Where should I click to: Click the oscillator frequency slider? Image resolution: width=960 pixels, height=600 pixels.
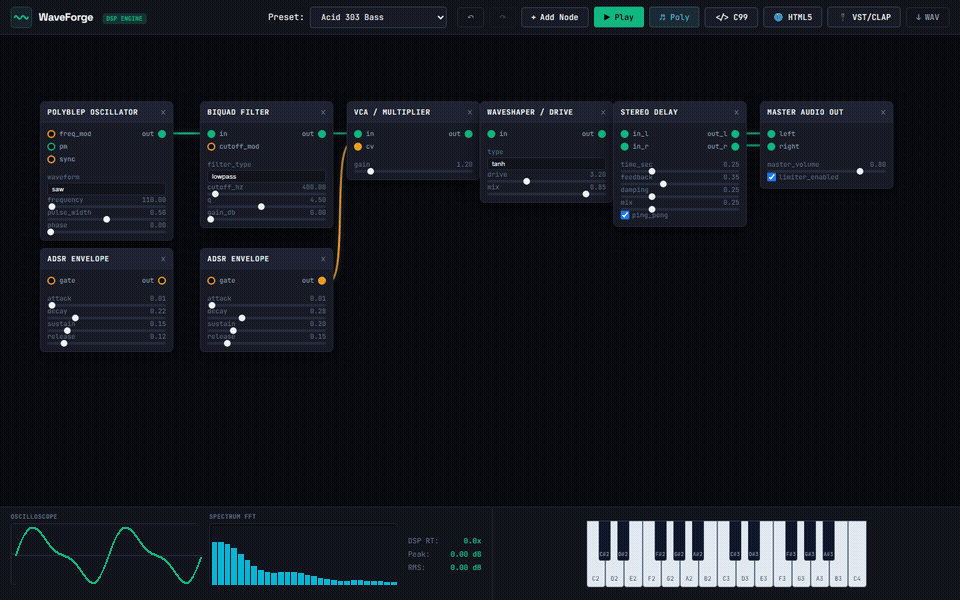107,207
